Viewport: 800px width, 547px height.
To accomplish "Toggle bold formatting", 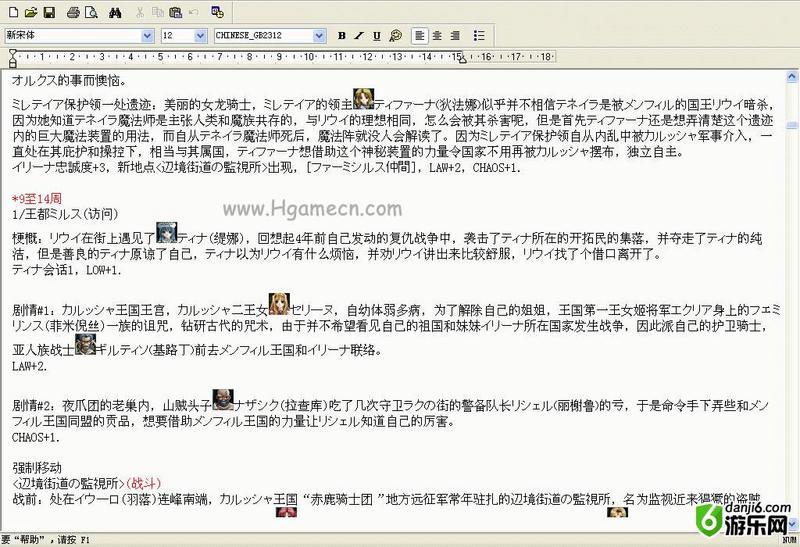I will coord(342,35).
